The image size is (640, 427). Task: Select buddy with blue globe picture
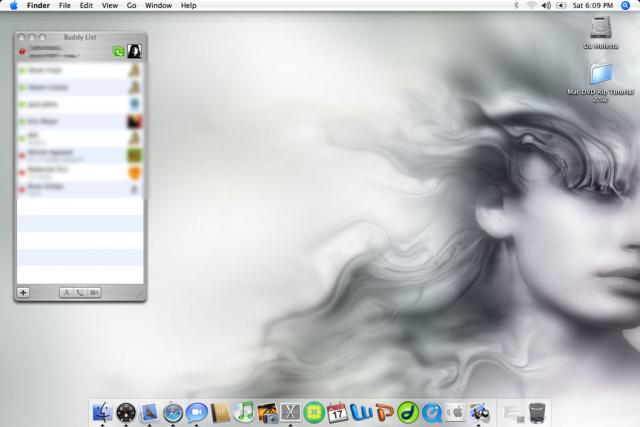(80, 104)
